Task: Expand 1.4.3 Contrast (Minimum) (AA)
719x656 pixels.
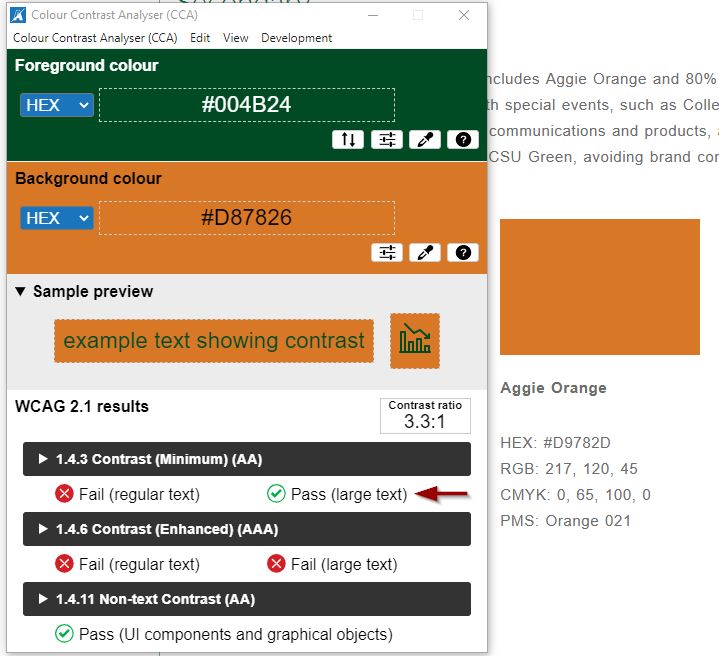Action: tap(247, 459)
